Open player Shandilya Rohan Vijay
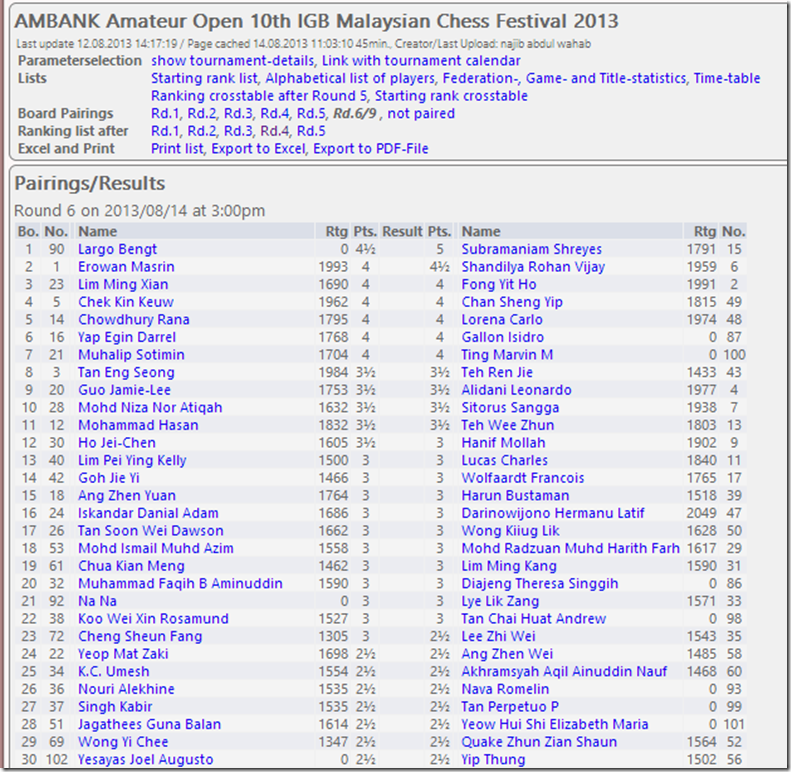 point(533,267)
